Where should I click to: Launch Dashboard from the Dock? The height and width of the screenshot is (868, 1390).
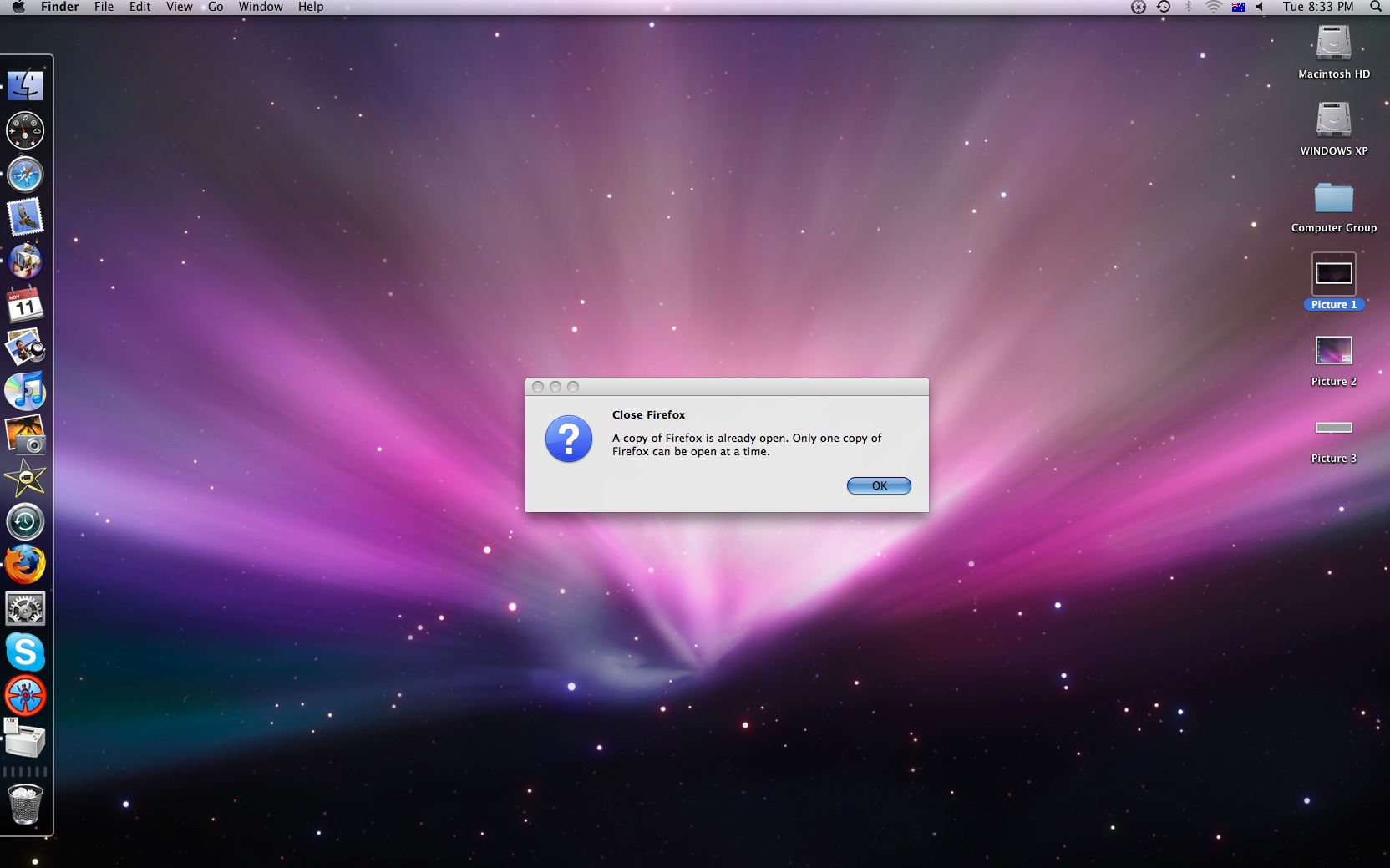pyautogui.click(x=25, y=130)
